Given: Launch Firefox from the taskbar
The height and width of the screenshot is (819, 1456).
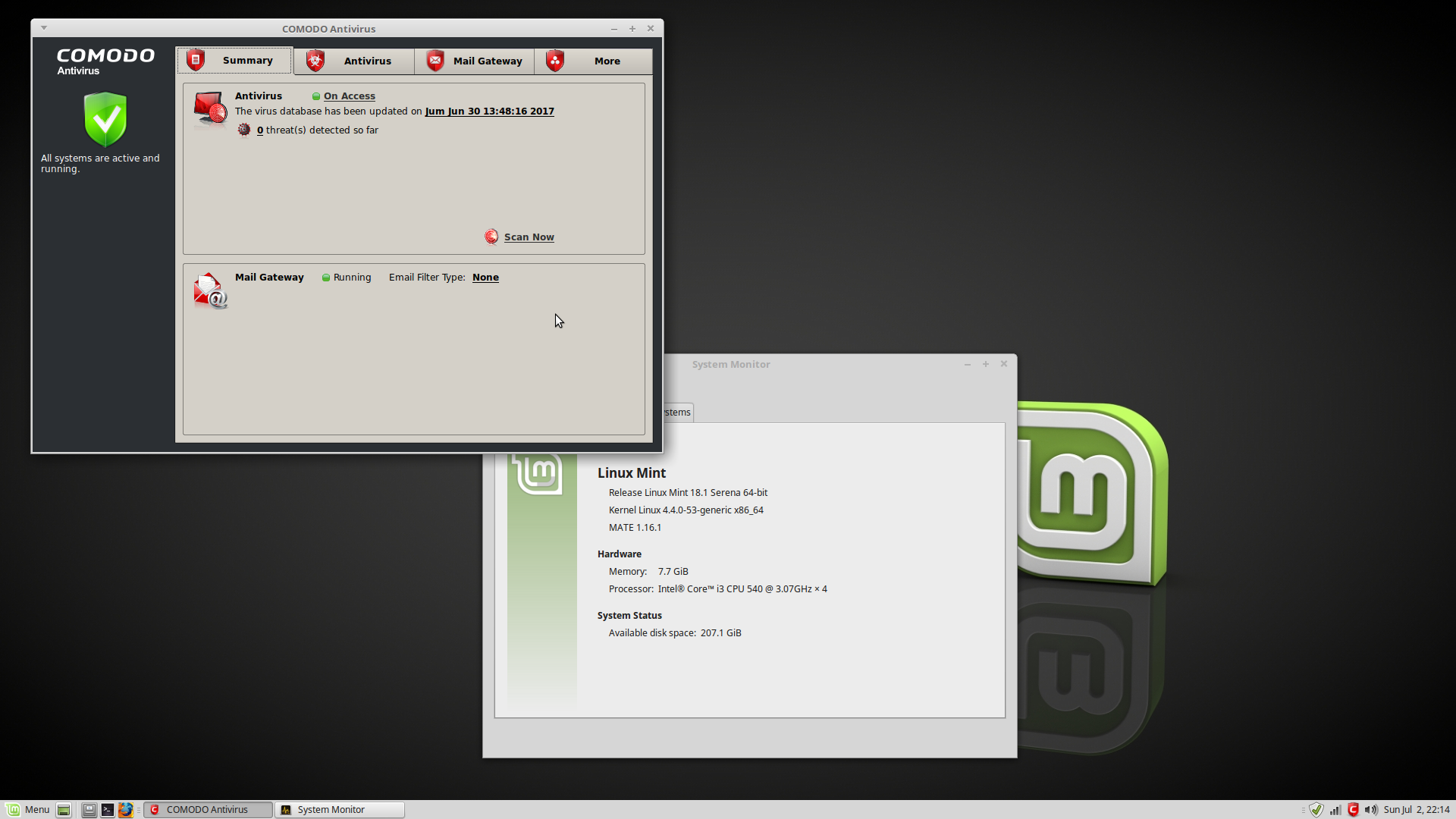Looking at the screenshot, I should point(125,810).
